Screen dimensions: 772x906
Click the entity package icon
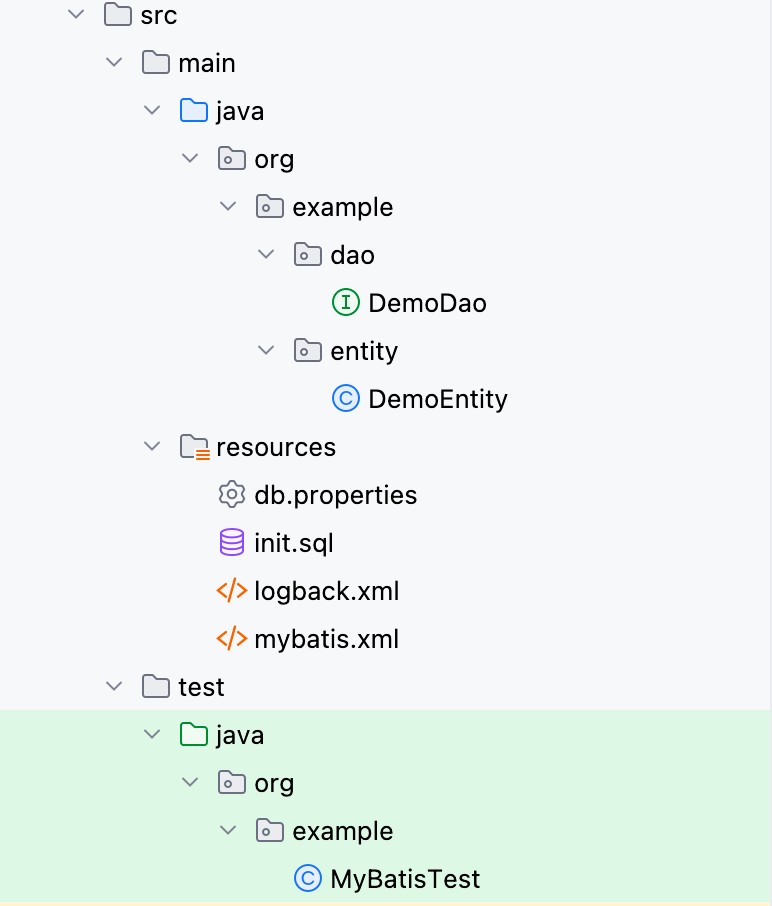coord(308,350)
